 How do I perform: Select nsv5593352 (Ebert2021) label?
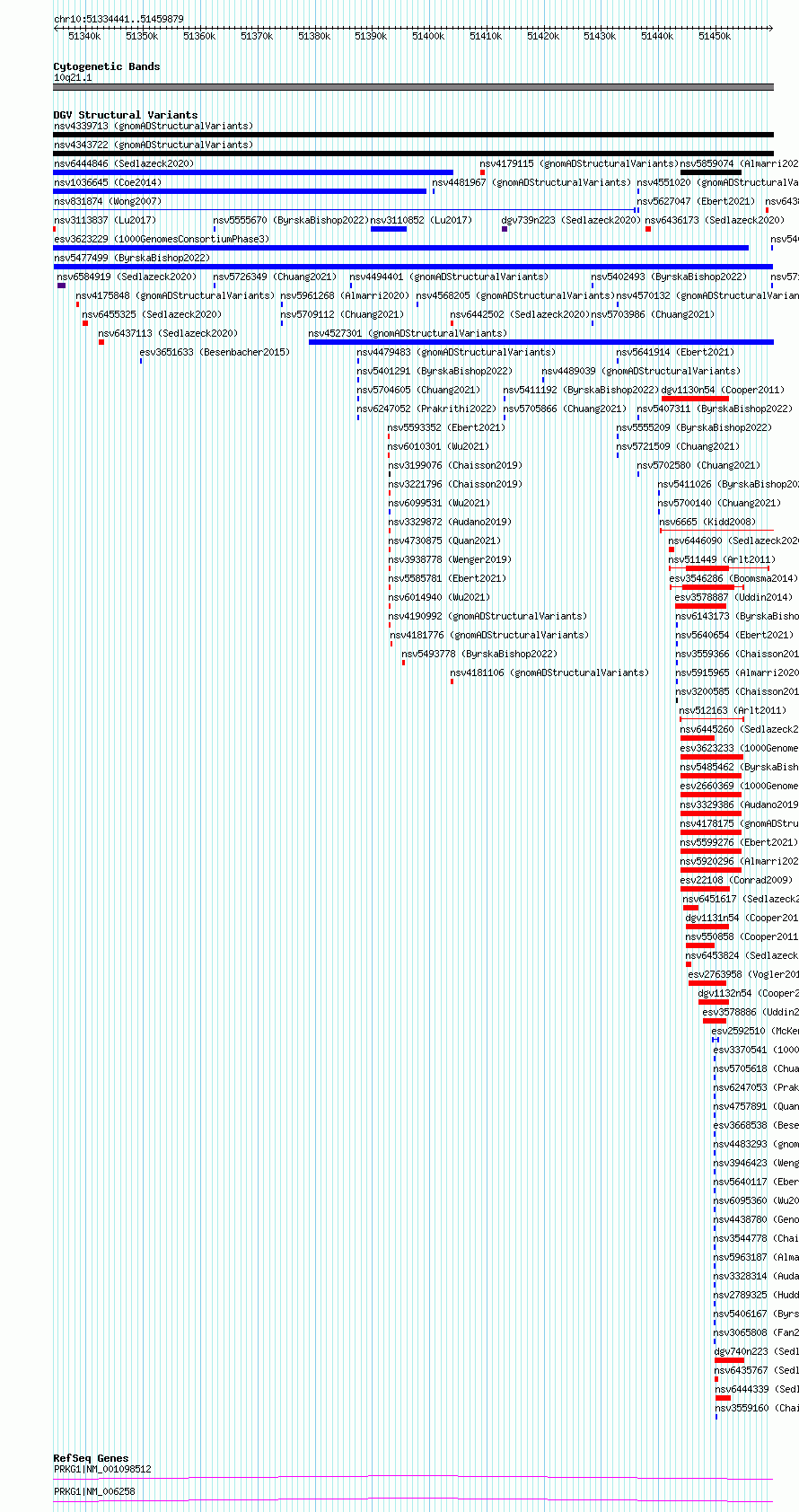point(446,427)
